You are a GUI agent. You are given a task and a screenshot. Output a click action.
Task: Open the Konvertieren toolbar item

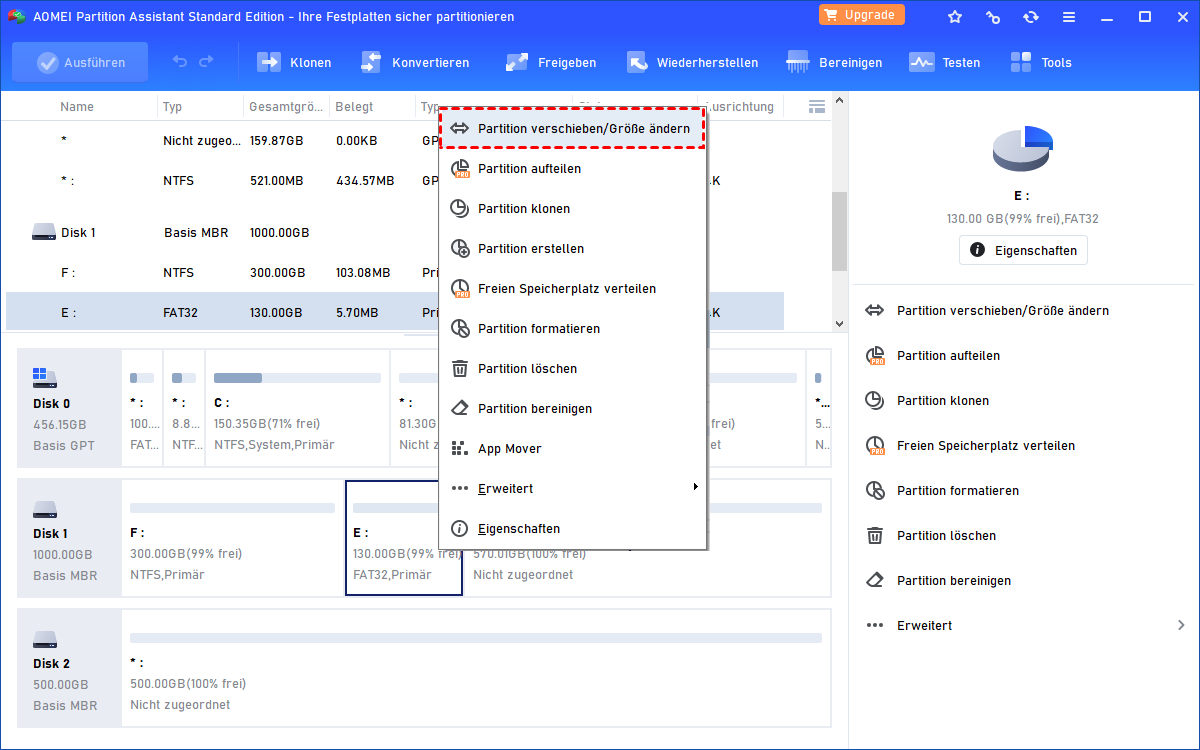tap(414, 62)
